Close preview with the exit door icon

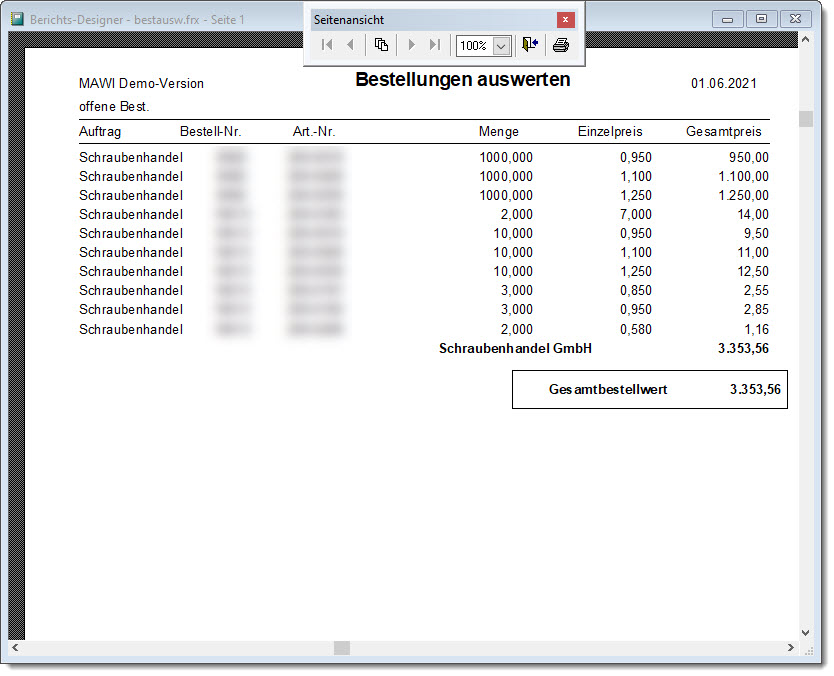[x=530, y=45]
